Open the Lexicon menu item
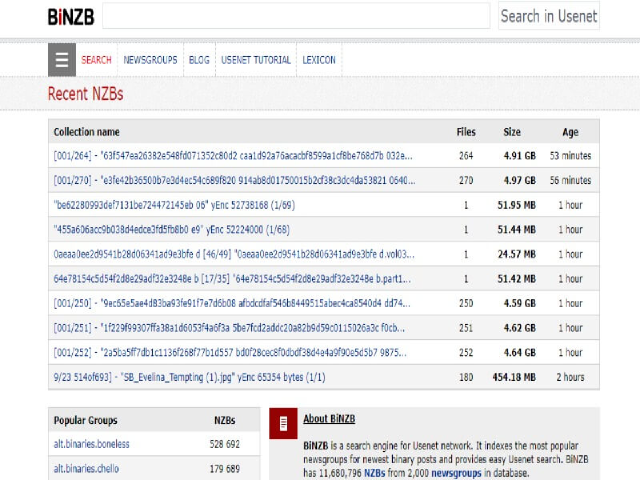Screen dimensions: 640x480 tap(318, 60)
